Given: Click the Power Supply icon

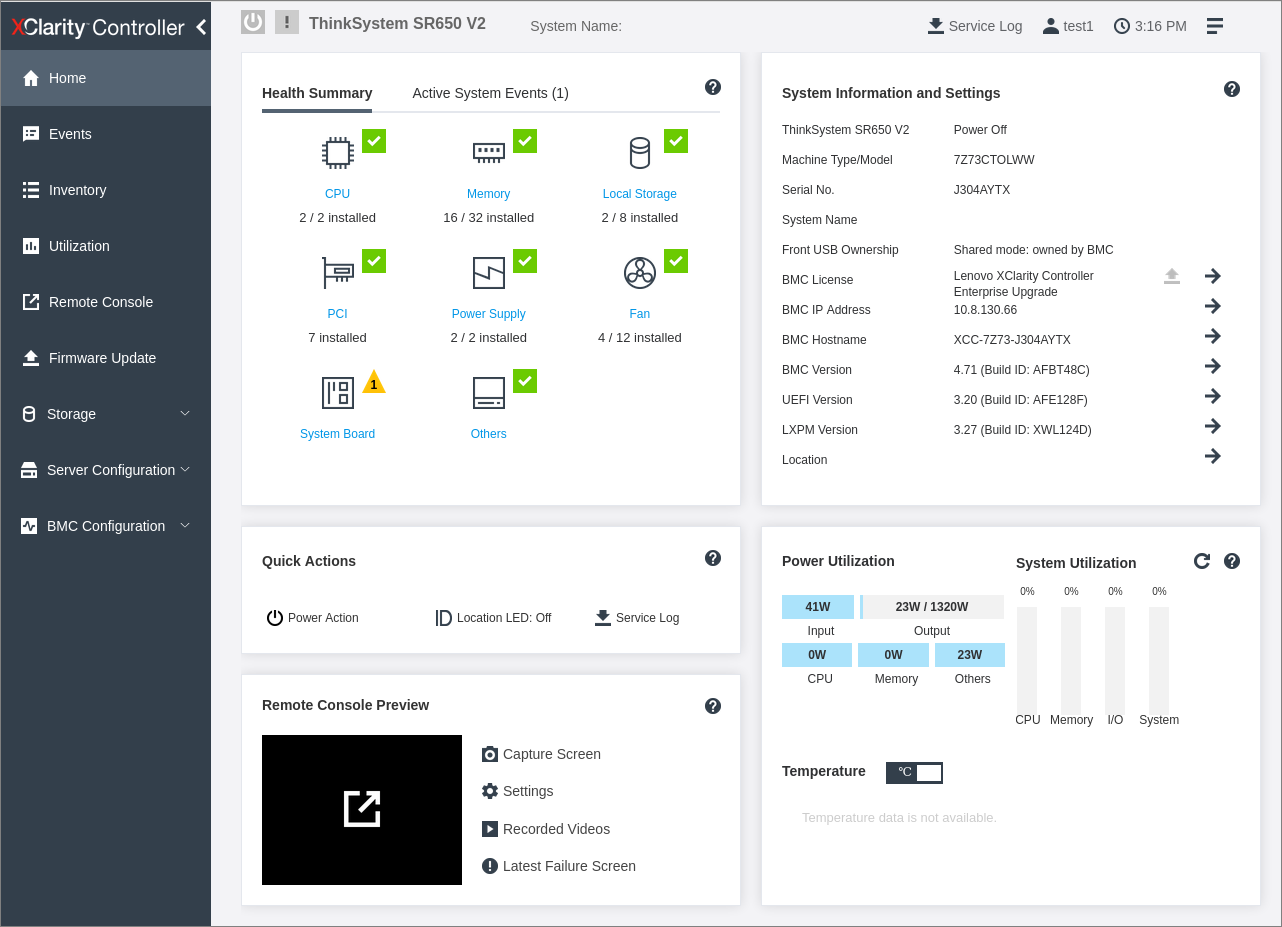Looking at the screenshot, I should click(489, 272).
